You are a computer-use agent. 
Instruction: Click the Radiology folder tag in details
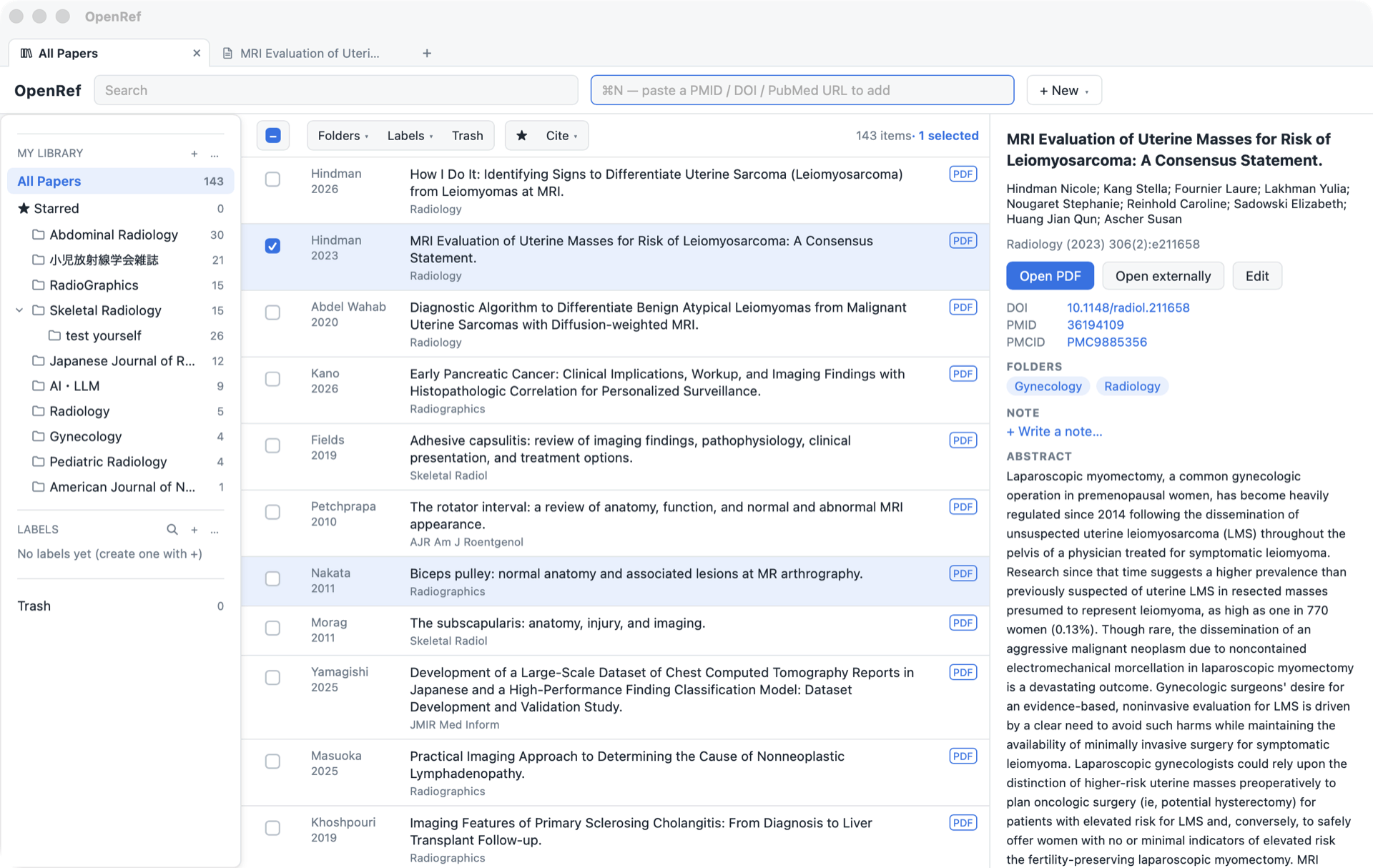[1132, 386]
